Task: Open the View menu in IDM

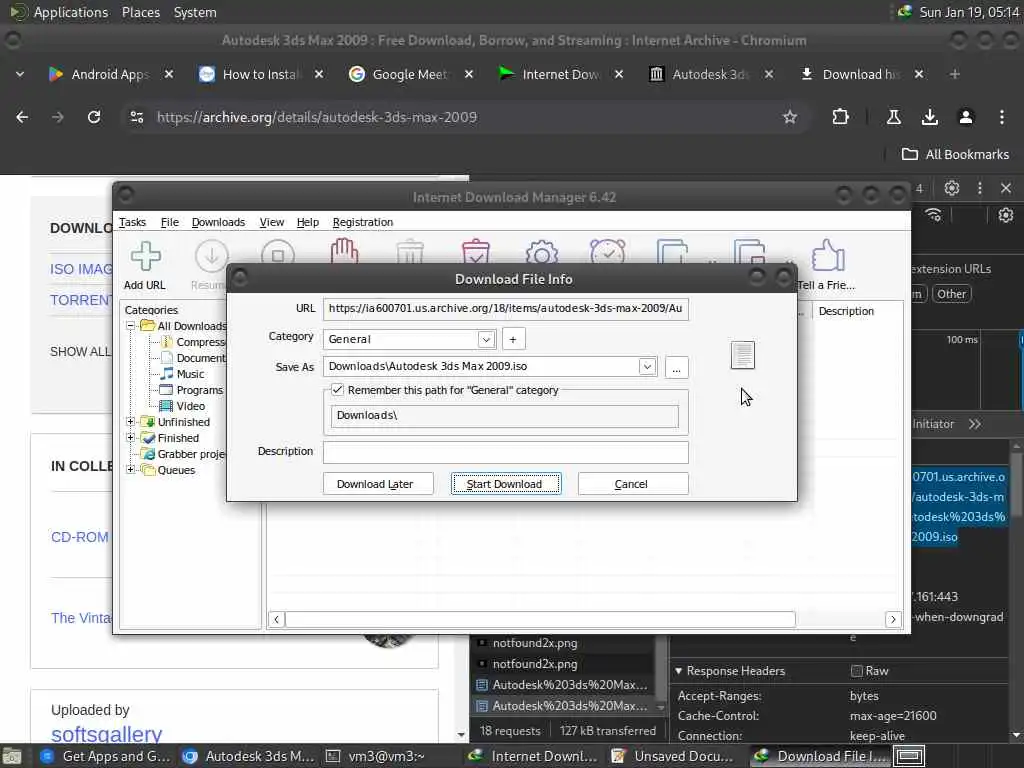Action: coord(271,222)
